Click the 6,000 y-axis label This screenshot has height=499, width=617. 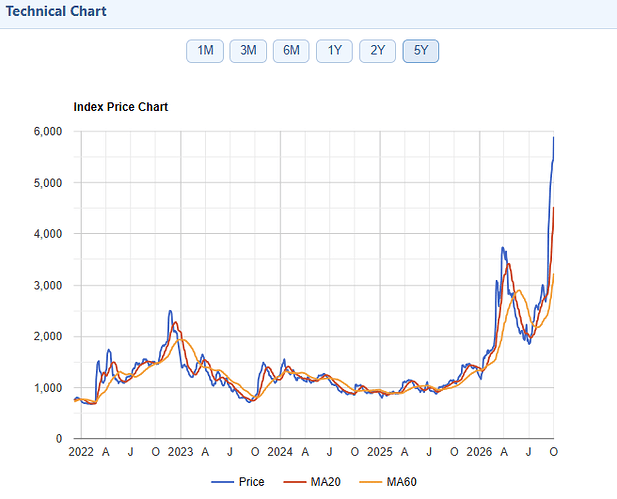tap(48, 131)
